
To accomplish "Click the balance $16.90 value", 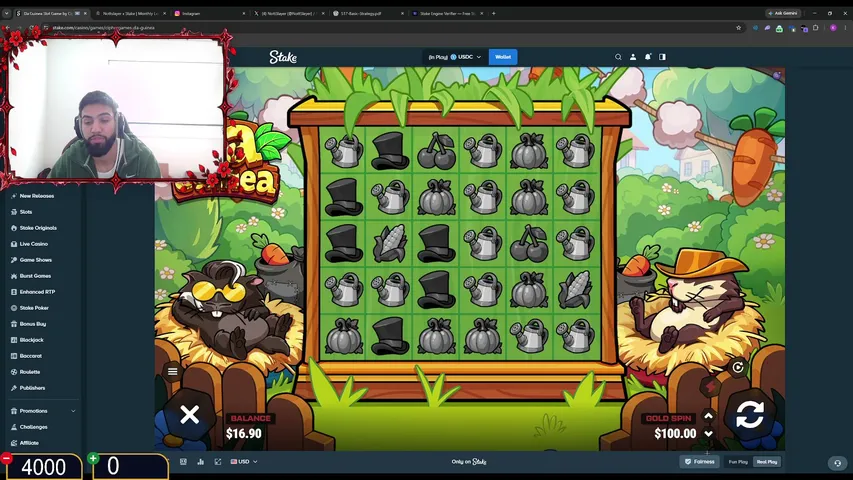I will tap(244, 434).
